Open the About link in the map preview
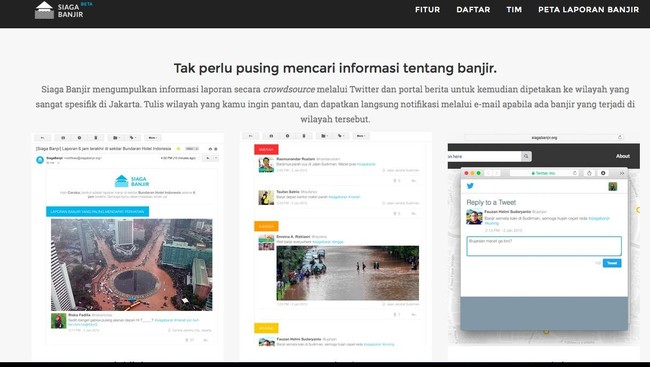 [x=623, y=156]
